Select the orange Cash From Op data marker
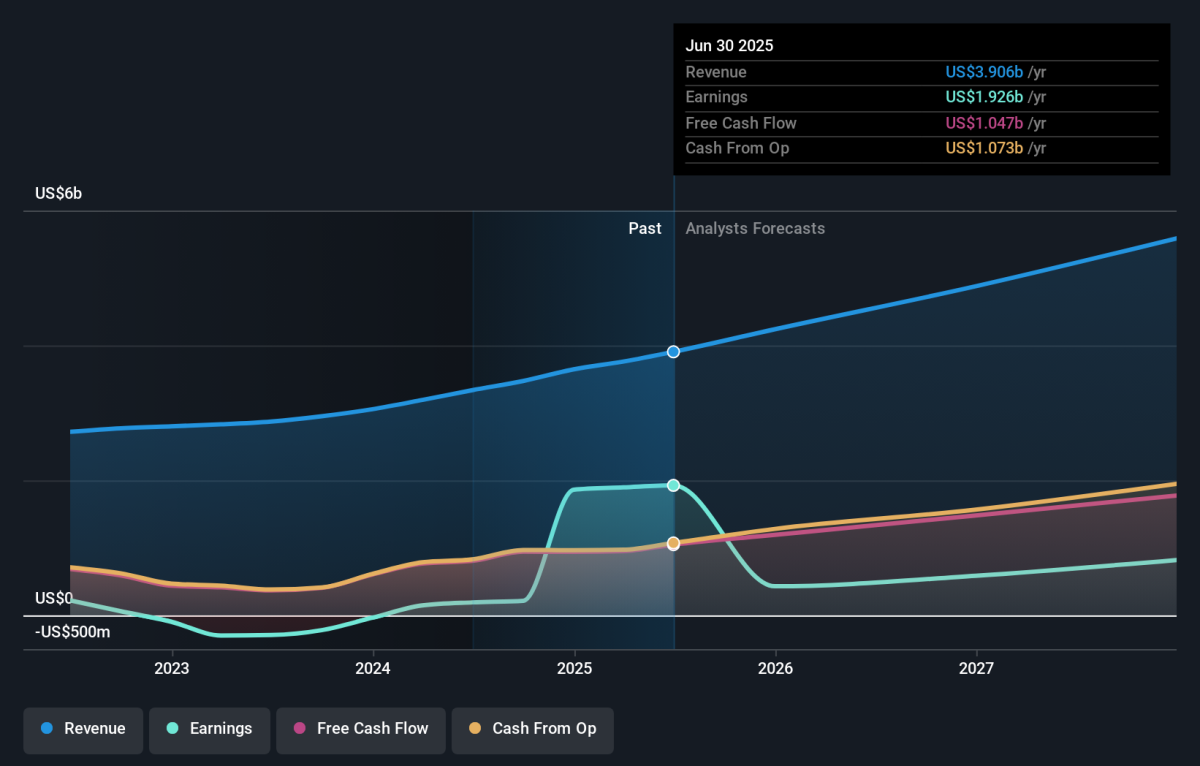Viewport: 1200px width, 766px height. tap(673, 543)
